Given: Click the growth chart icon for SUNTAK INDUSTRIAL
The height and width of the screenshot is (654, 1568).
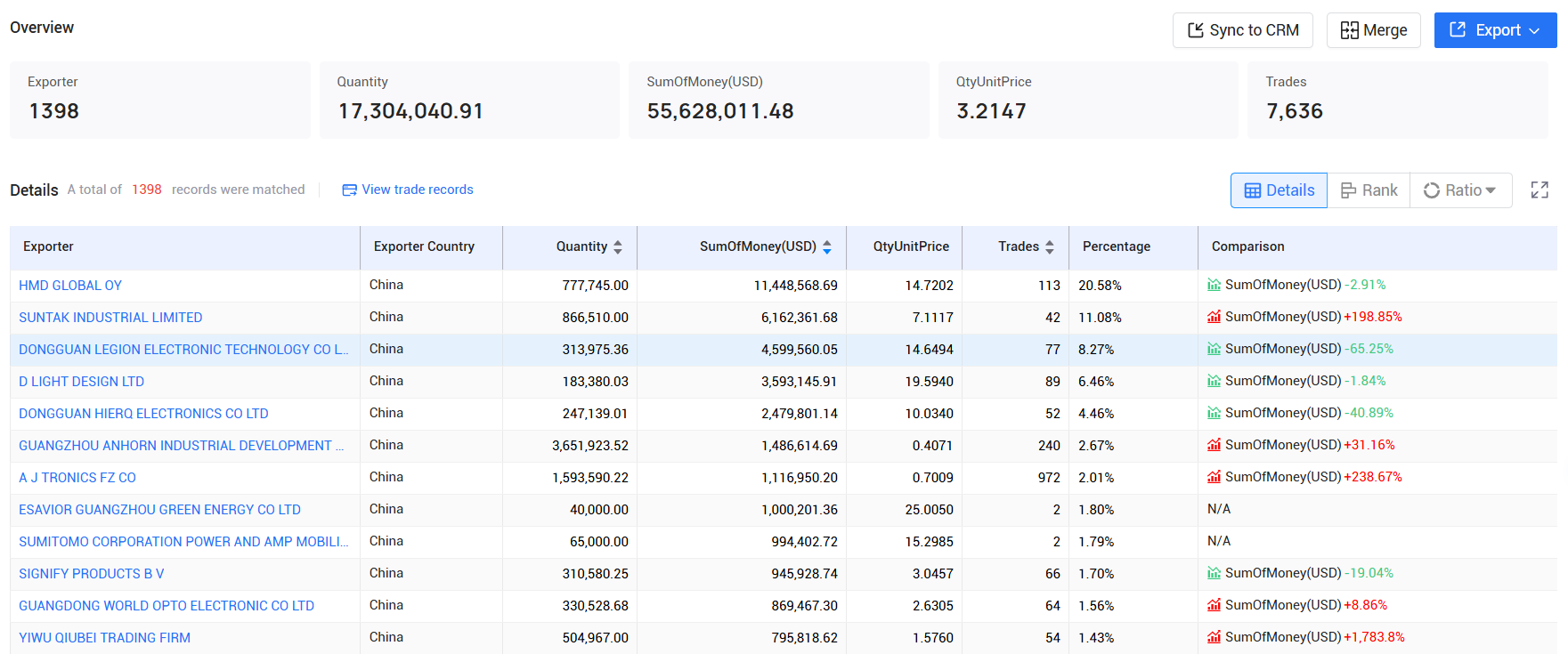Looking at the screenshot, I should (1214, 317).
